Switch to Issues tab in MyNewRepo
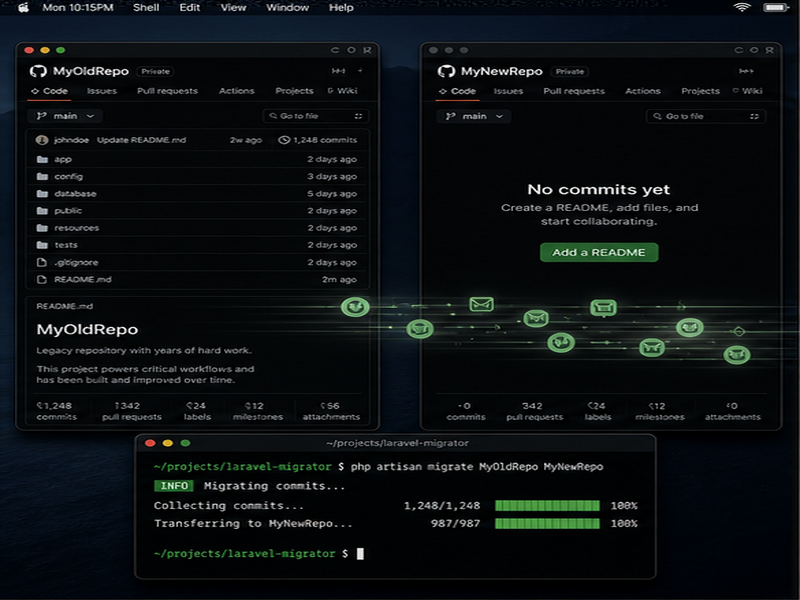This screenshot has width=800, height=600. coord(508,91)
